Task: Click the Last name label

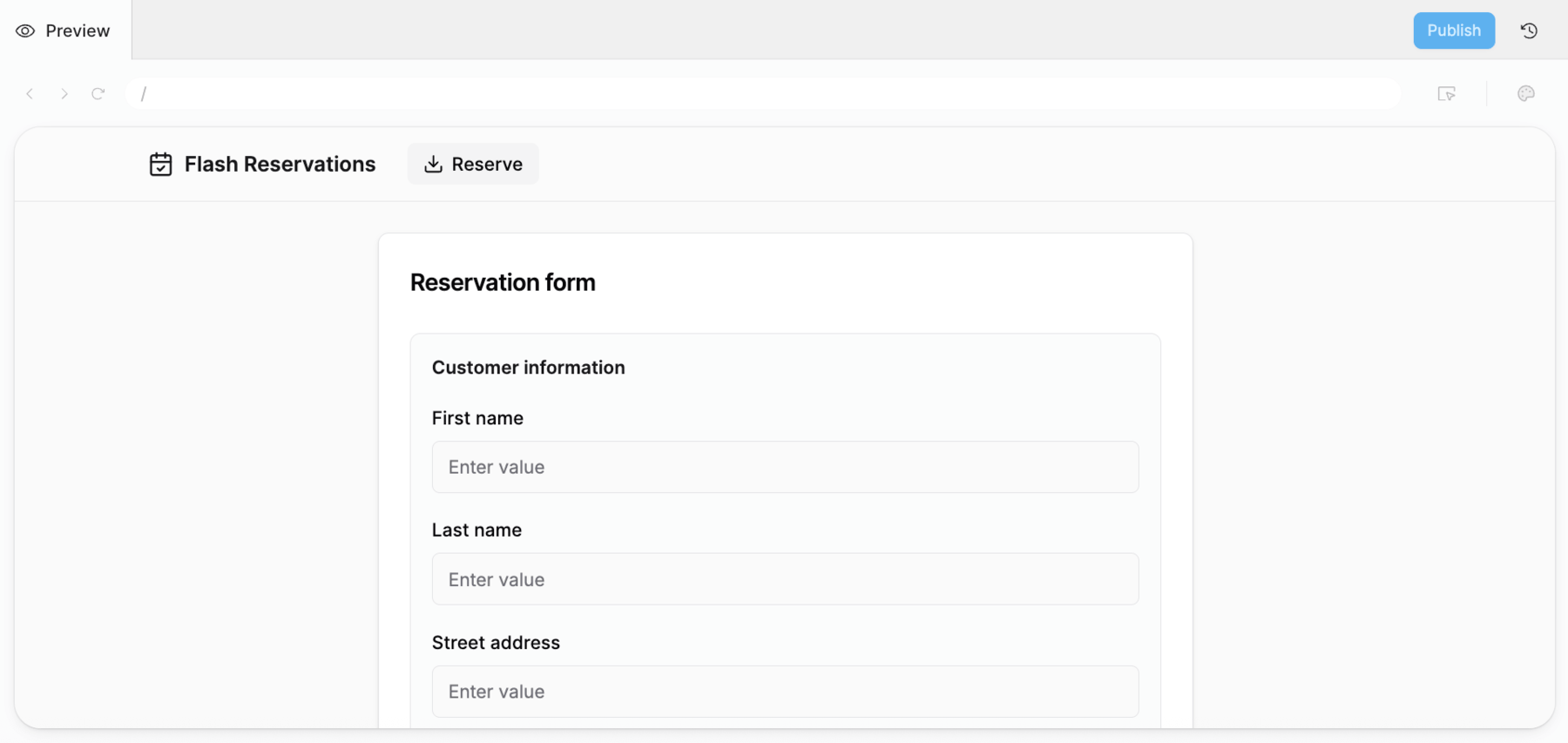Action: point(476,530)
